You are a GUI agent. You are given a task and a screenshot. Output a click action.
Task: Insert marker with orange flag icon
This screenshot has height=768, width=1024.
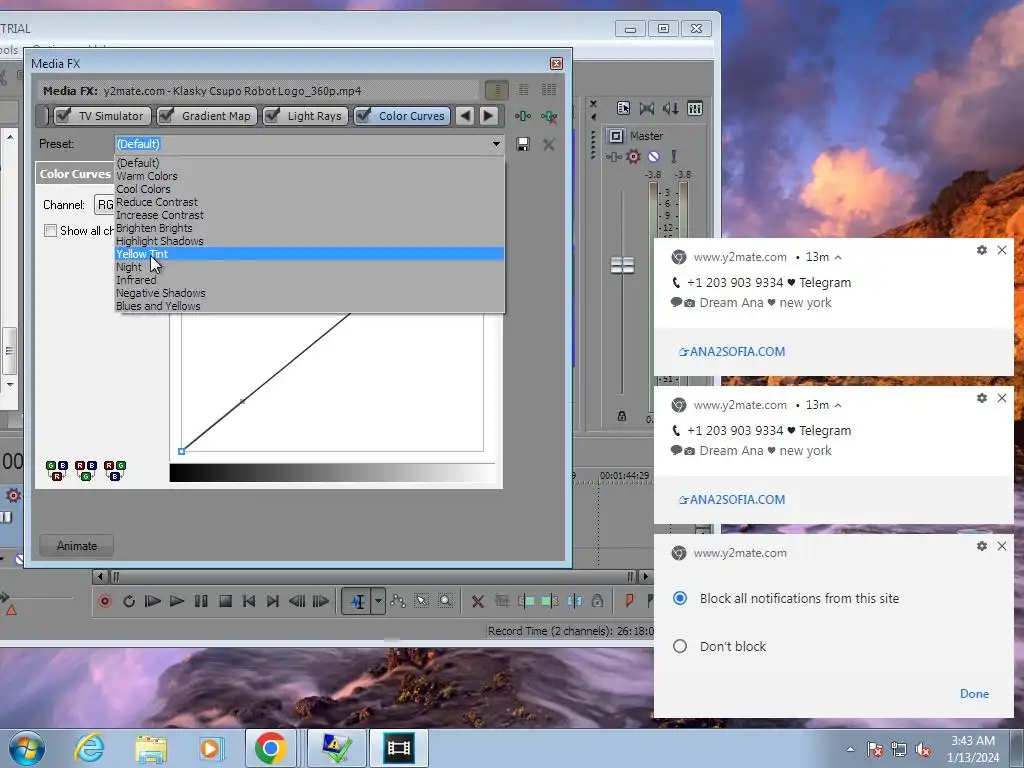point(629,600)
